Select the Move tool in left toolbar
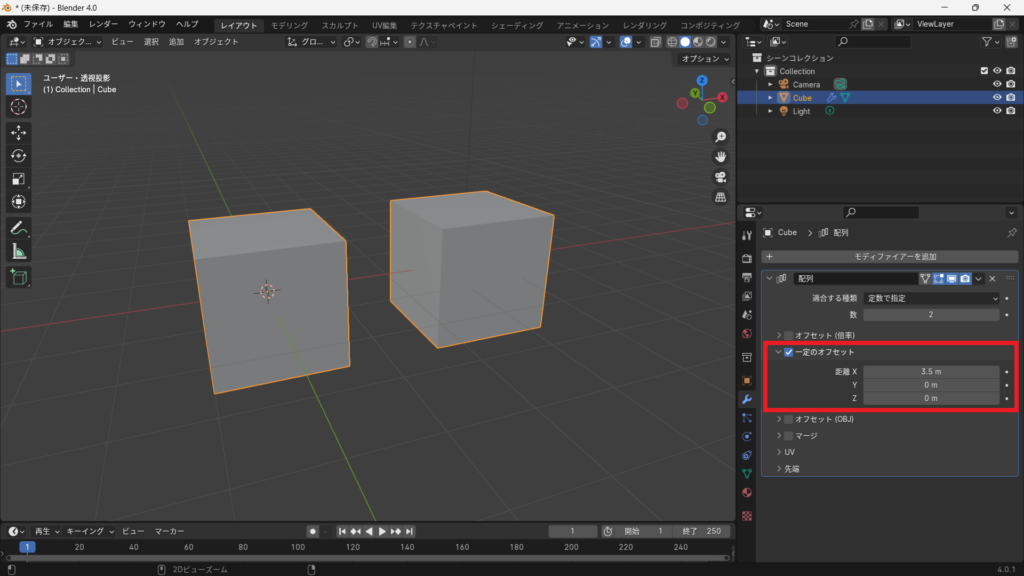 18,132
